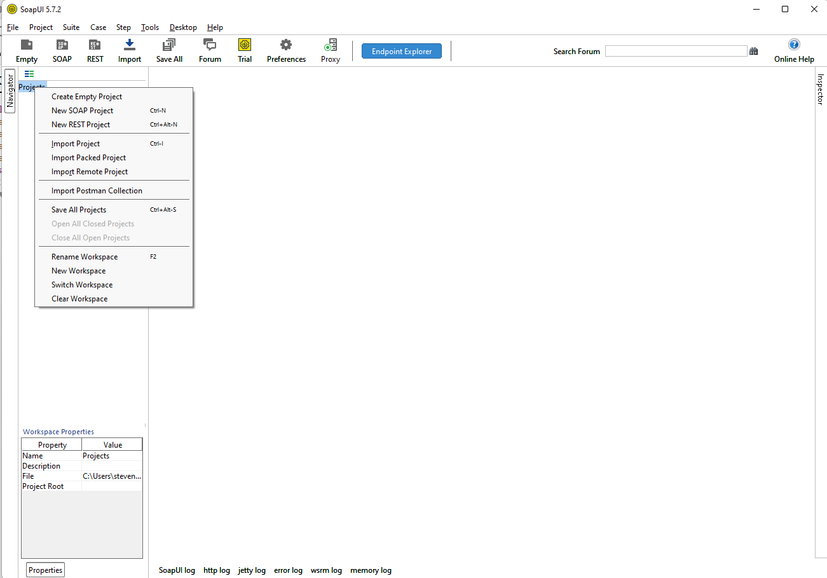Choose Clear Workspace menu entry
This screenshot has width=827, height=578.
tap(114, 298)
